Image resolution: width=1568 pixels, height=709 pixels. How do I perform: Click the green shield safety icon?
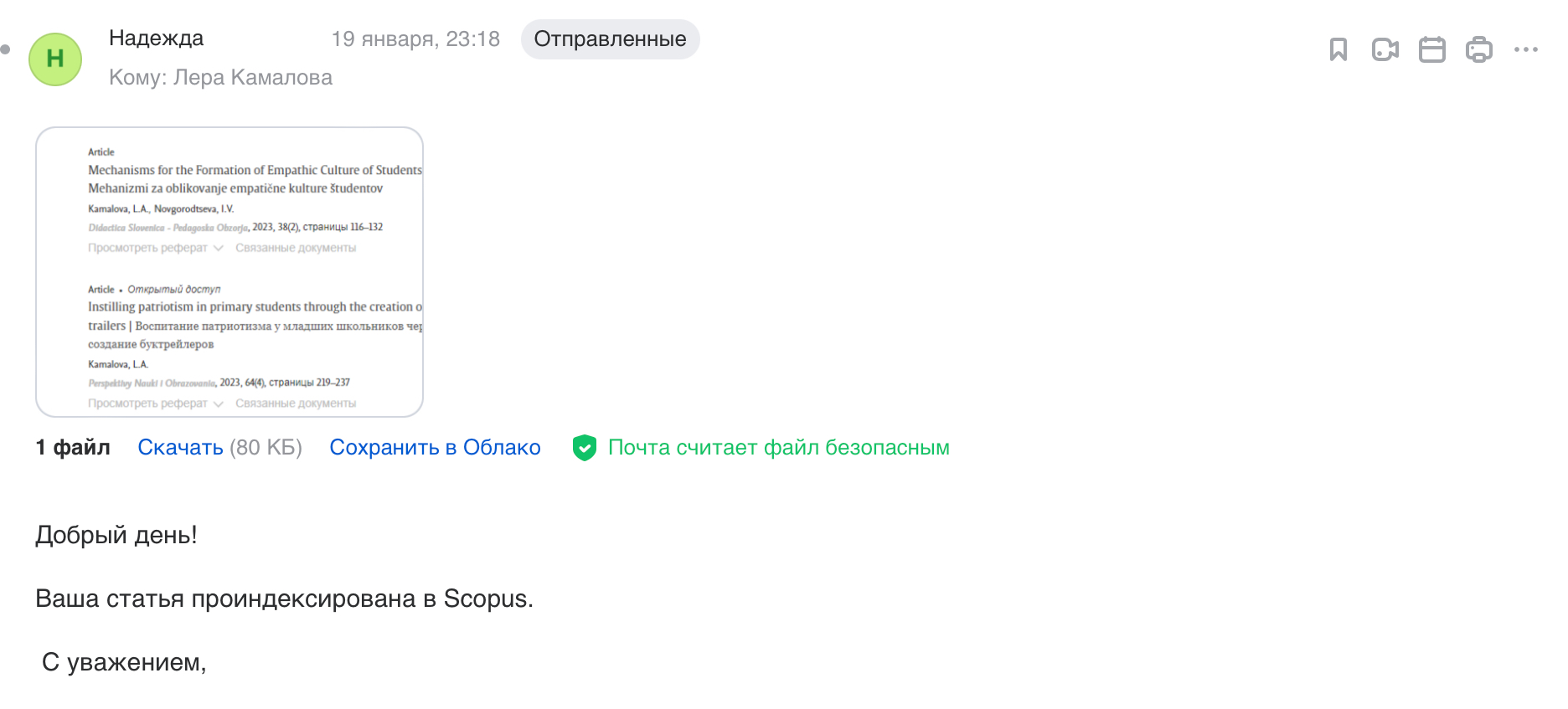tap(584, 448)
